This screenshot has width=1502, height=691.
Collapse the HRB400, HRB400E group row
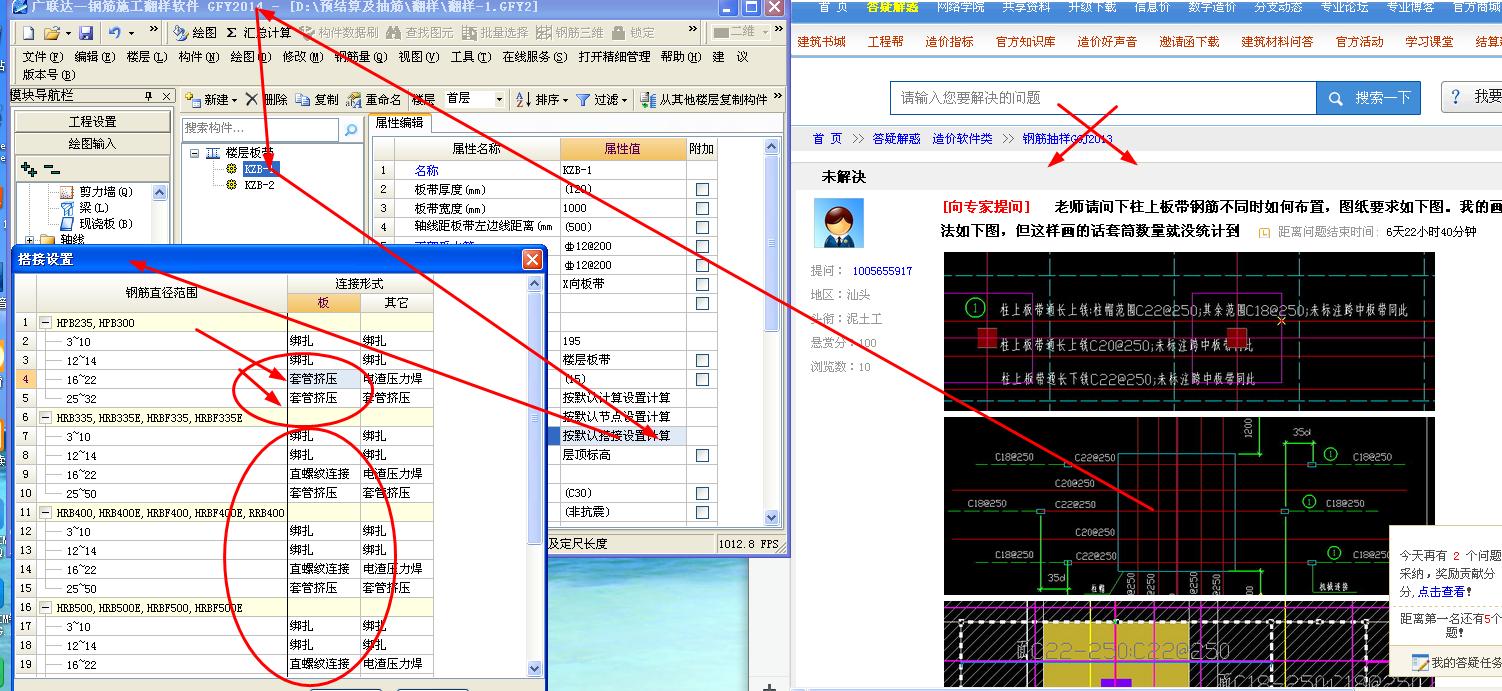pyautogui.click(x=45, y=513)
